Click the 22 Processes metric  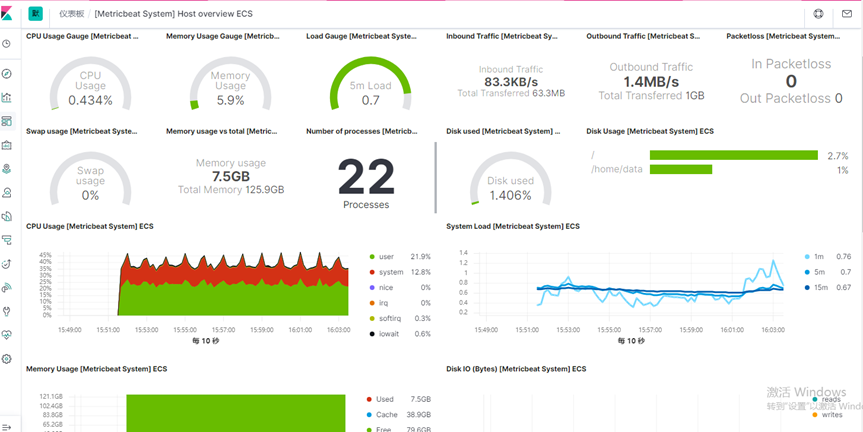[366, 183]
